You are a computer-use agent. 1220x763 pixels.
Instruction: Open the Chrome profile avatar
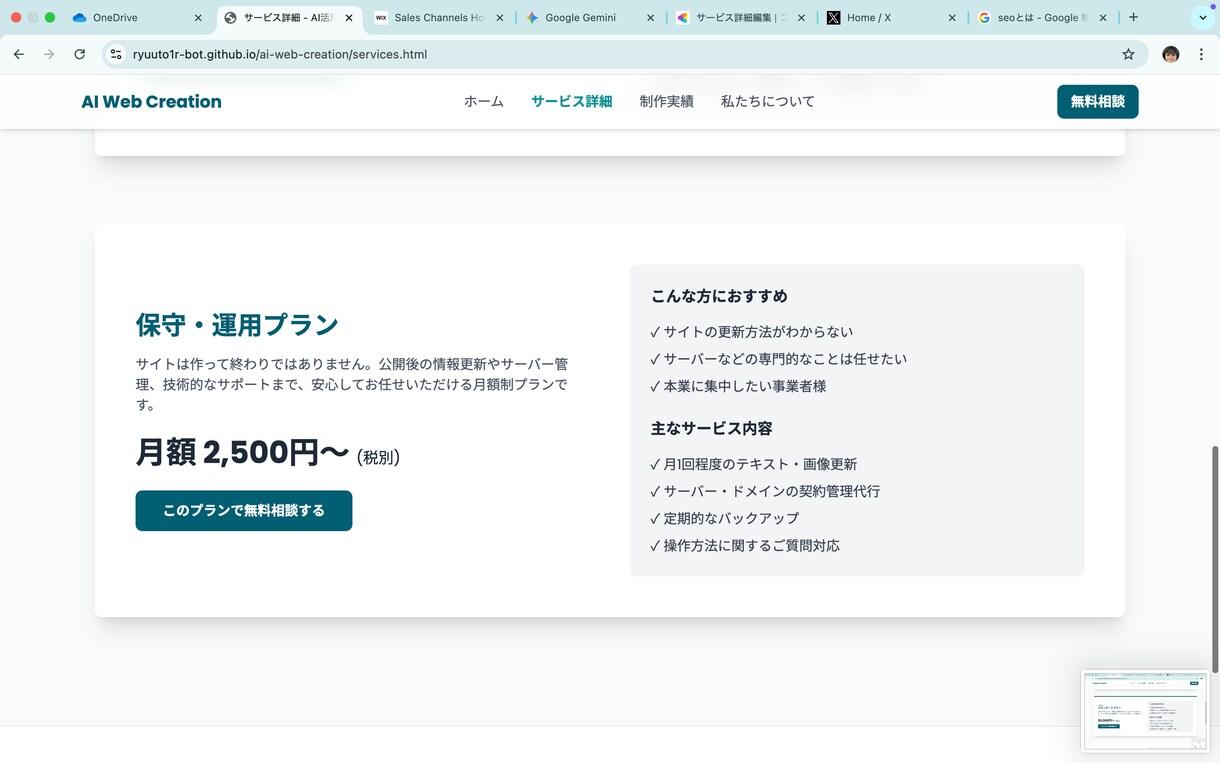pos(1171,54)
